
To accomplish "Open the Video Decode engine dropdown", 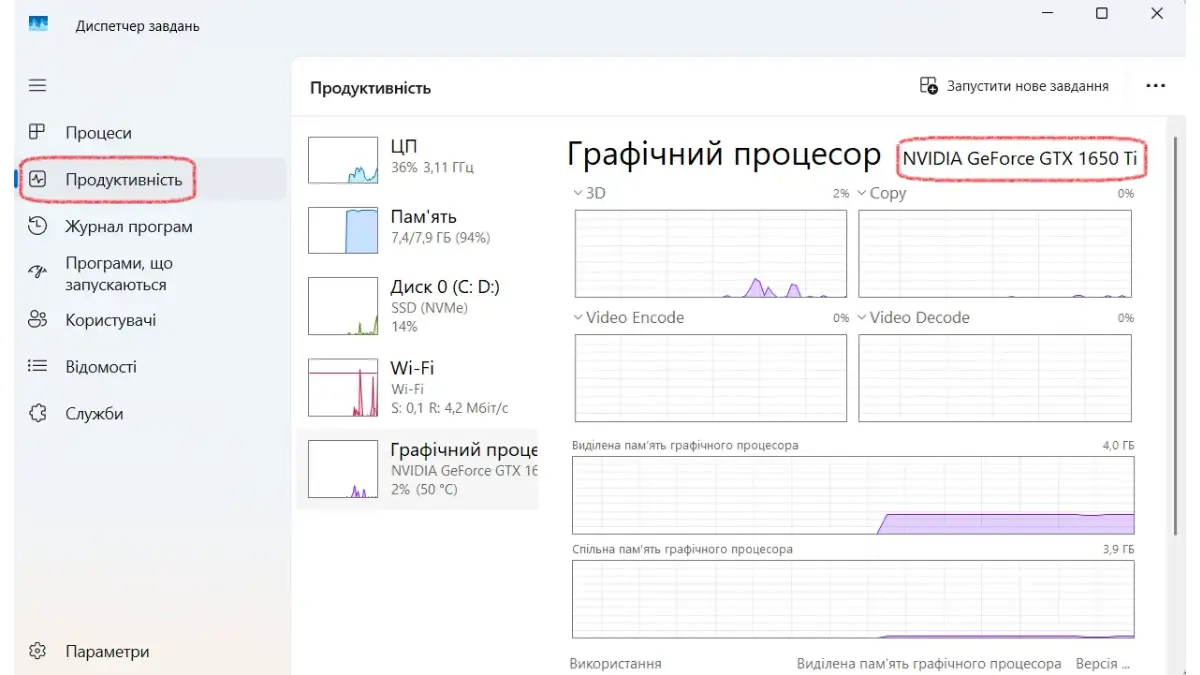I will [x=861, y=317].
